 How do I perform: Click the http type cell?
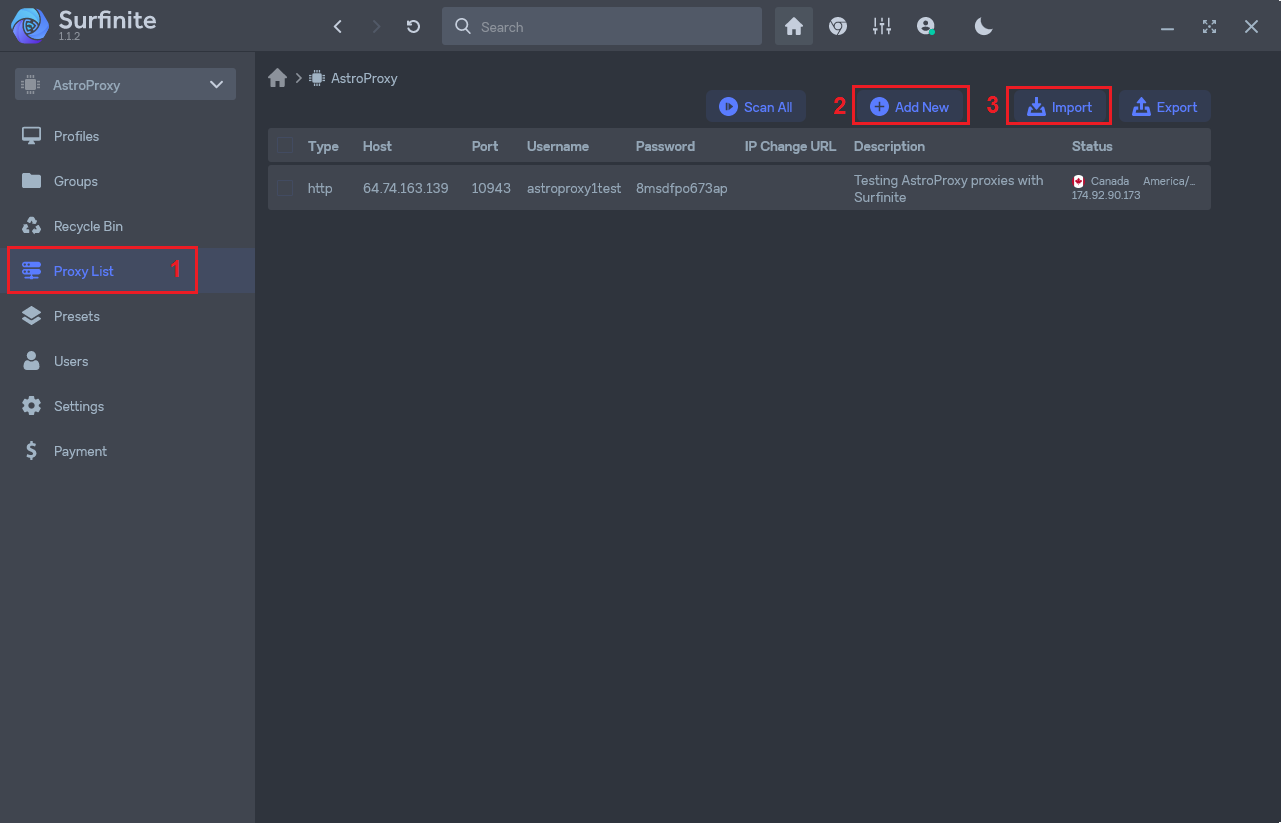click(x=320, y=188)
